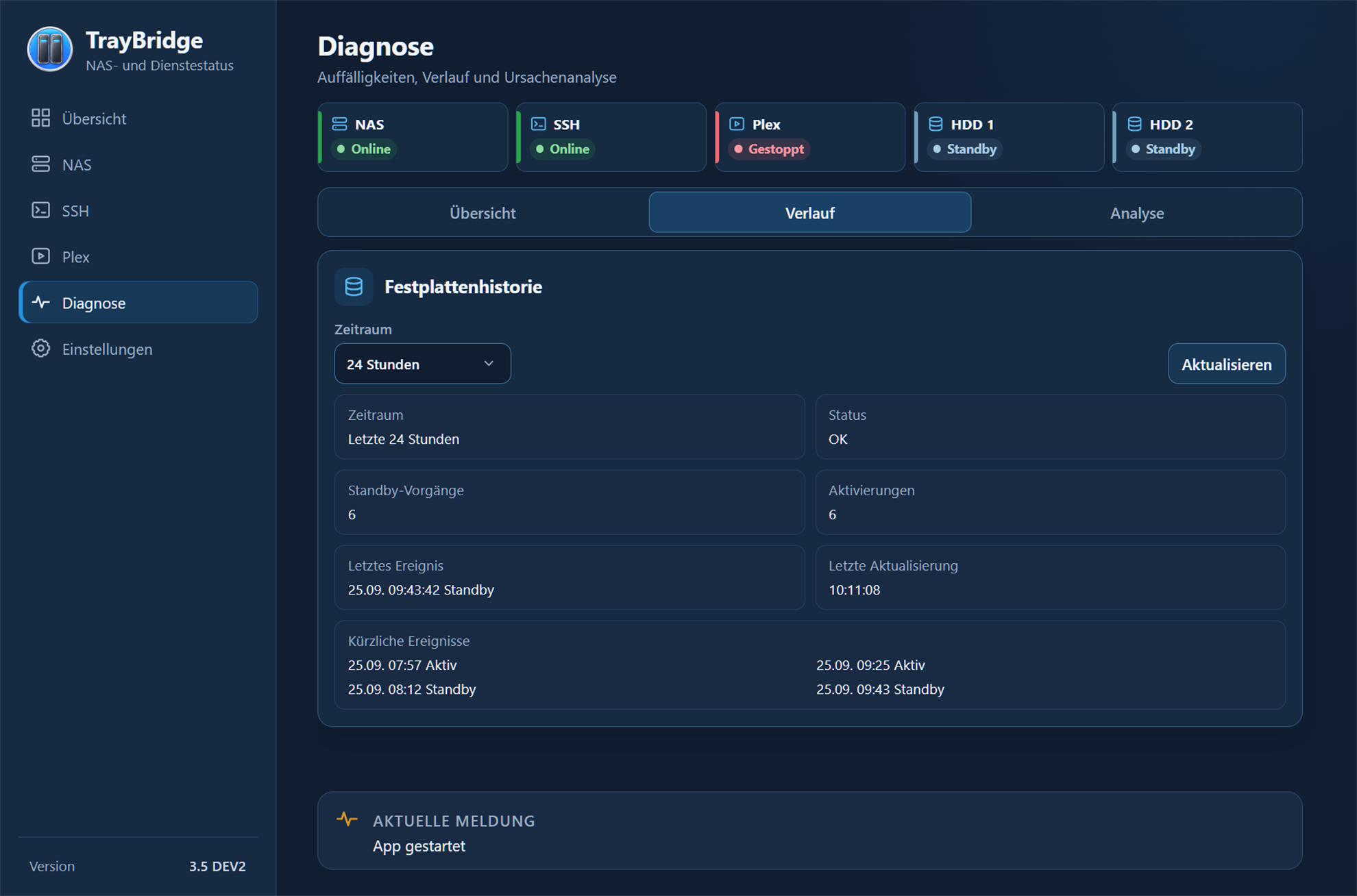Open NAS page from the sidebar

pyautogui.click(x=138, y=164)
